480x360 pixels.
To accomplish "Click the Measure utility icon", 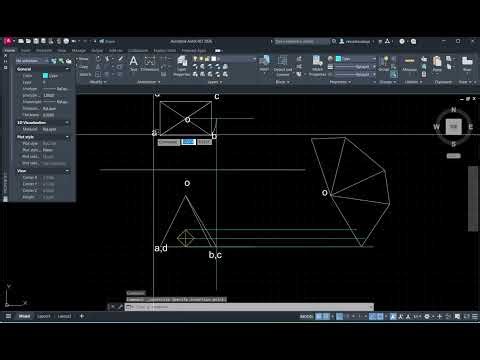I will (409, 63).
